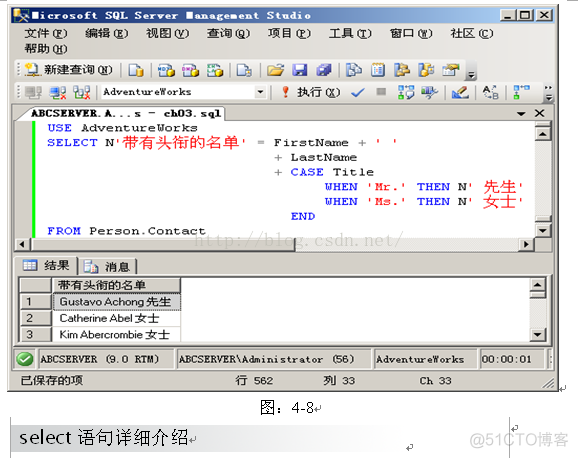The width and height of the screenshot is (578, 458).
Task: Select the row 1 header in results
Action: click(35, 302)
